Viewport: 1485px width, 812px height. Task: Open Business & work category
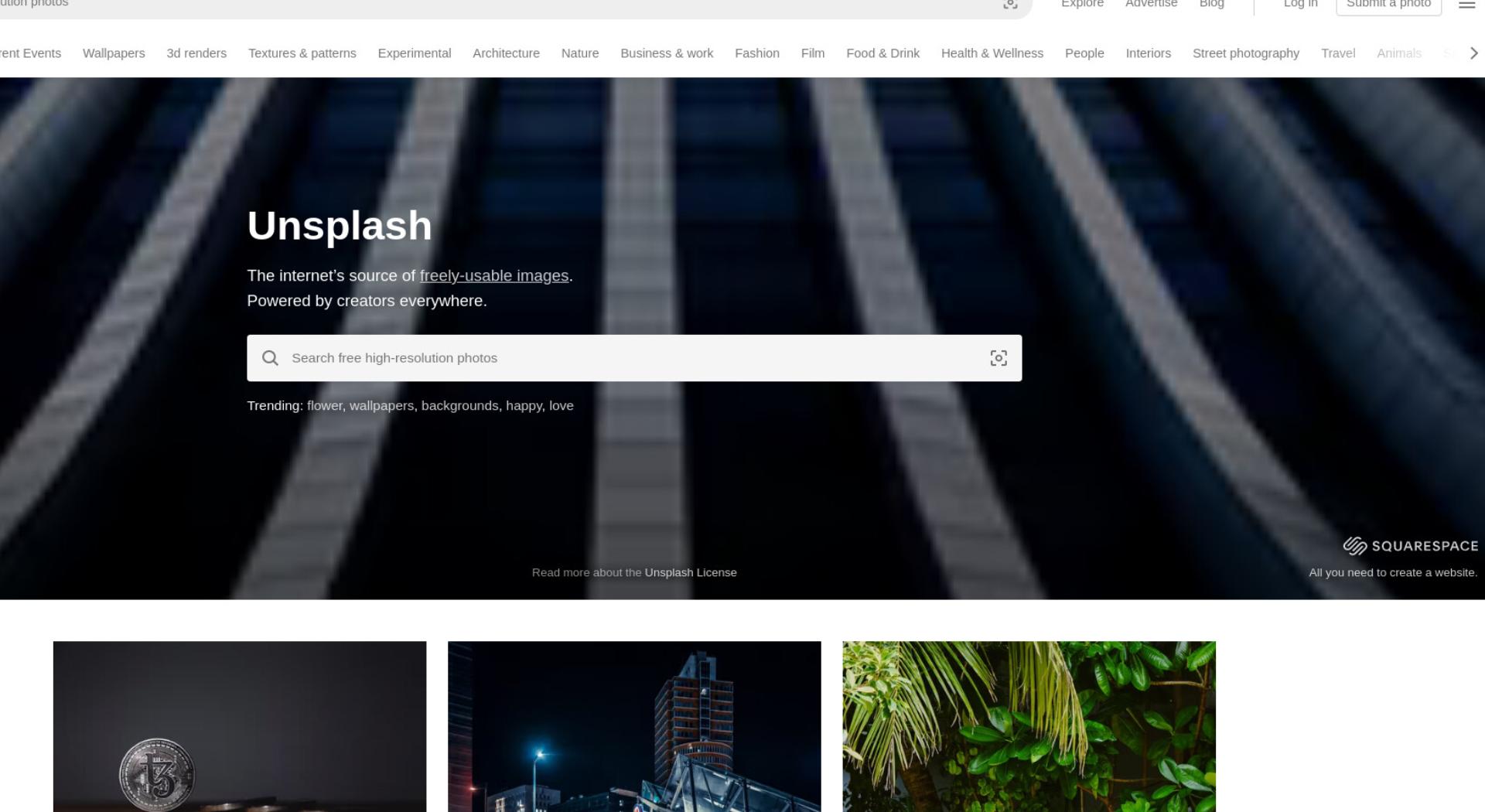pos(667,53)
